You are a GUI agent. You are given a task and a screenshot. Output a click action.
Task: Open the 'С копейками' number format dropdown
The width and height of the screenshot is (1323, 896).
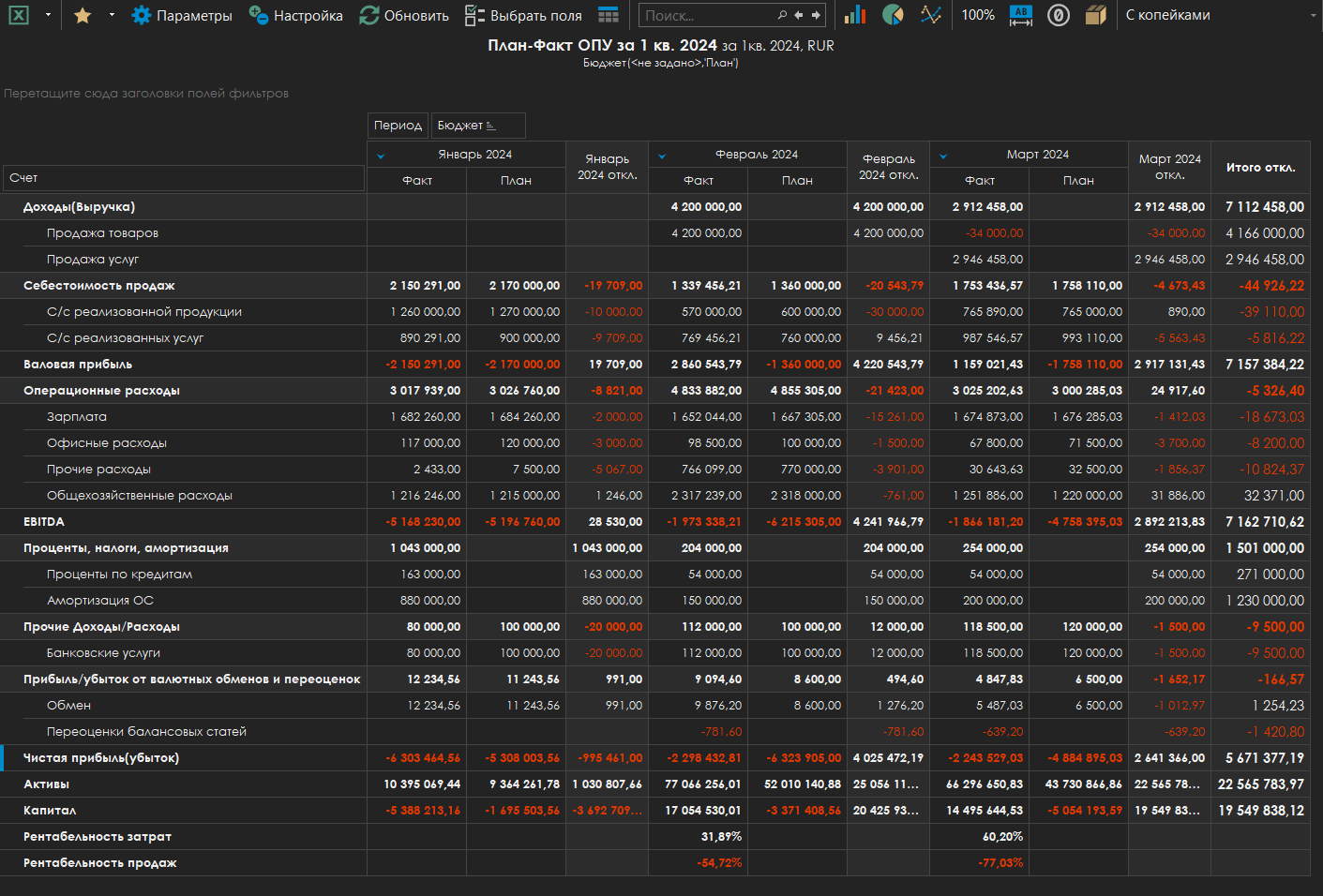click(1219, 15)
